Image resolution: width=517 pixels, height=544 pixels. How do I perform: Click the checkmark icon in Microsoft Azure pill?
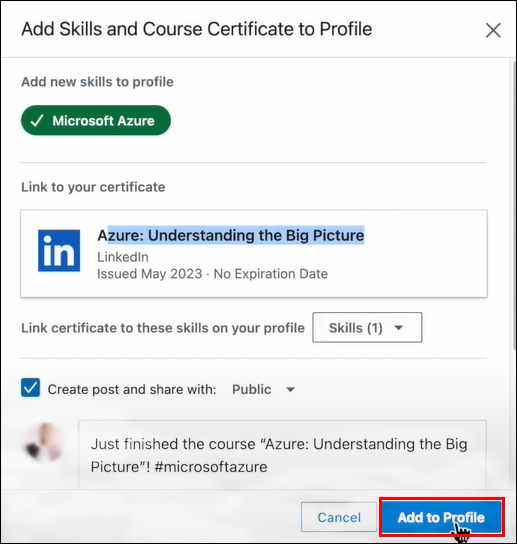pos(37,121)
